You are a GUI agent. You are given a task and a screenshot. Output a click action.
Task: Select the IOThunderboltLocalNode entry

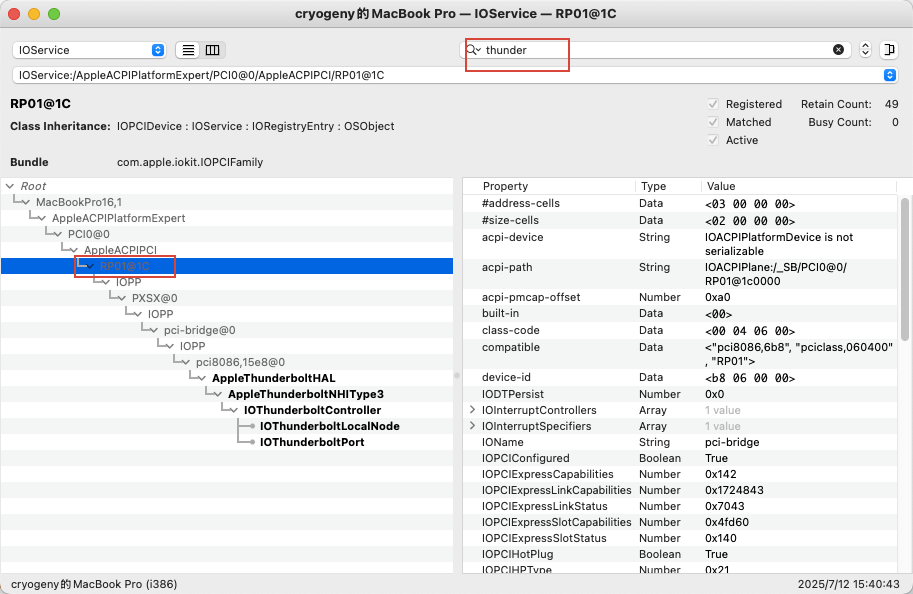click(x=330, y=426)
